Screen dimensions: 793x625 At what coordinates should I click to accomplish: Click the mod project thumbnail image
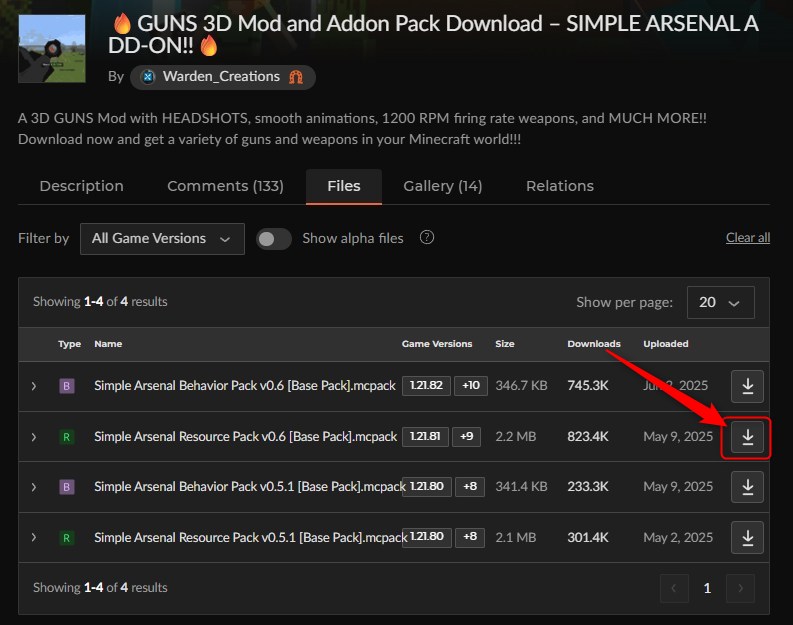(x=52, y=49)
